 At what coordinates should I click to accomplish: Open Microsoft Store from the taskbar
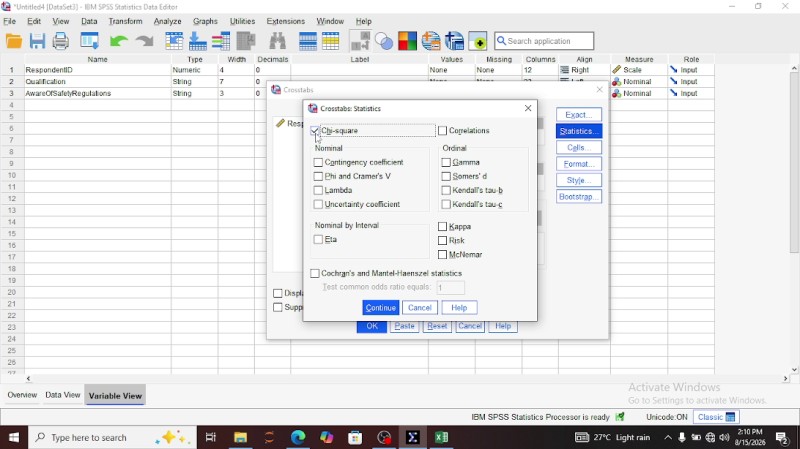355,437
